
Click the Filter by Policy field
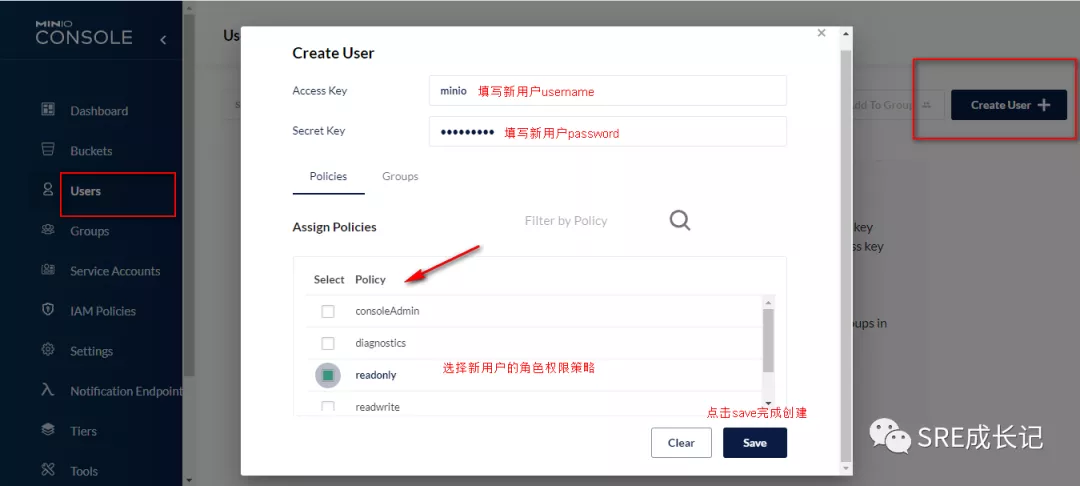click(x=566, y=221)
